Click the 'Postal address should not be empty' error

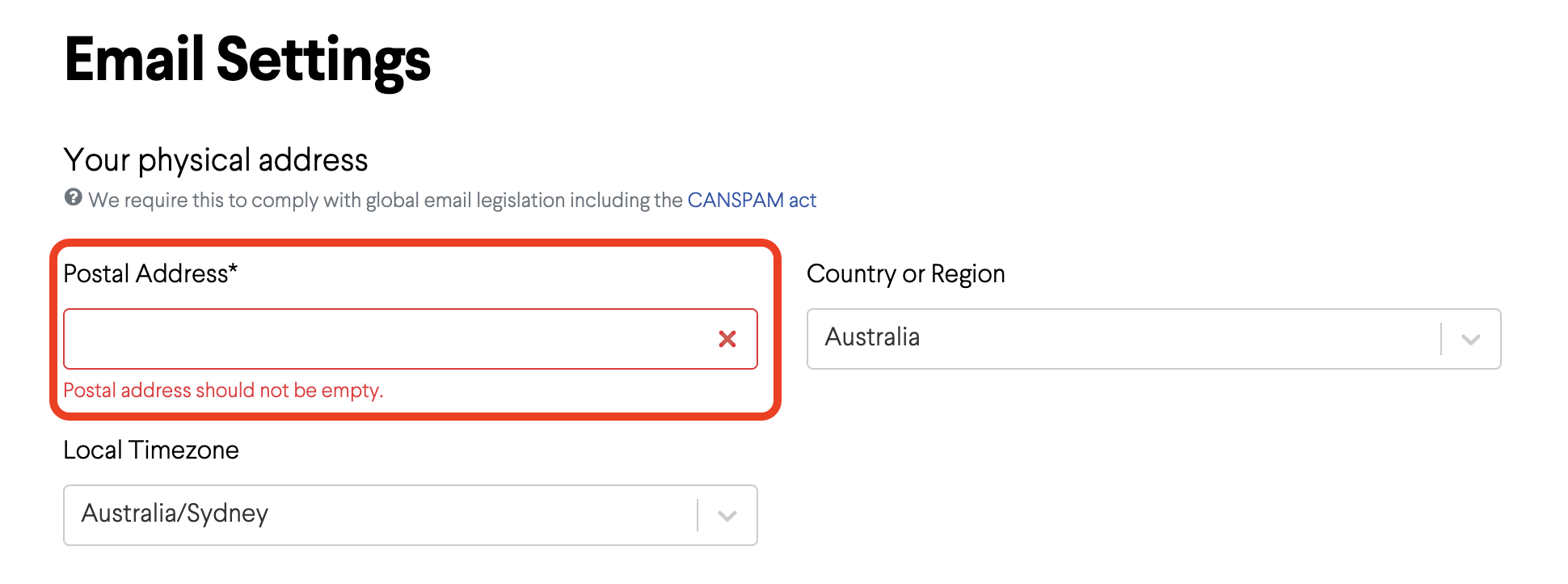click(x=223, y=391)
